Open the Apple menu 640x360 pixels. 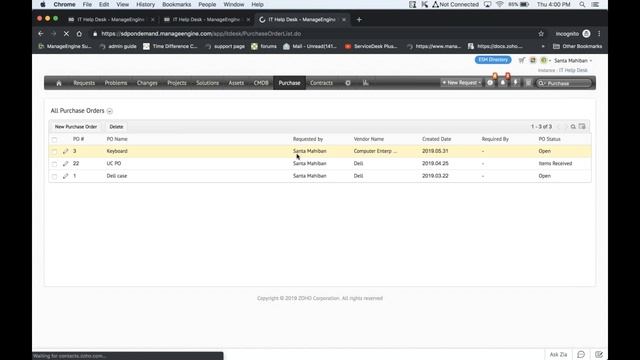tap(43, 4)
